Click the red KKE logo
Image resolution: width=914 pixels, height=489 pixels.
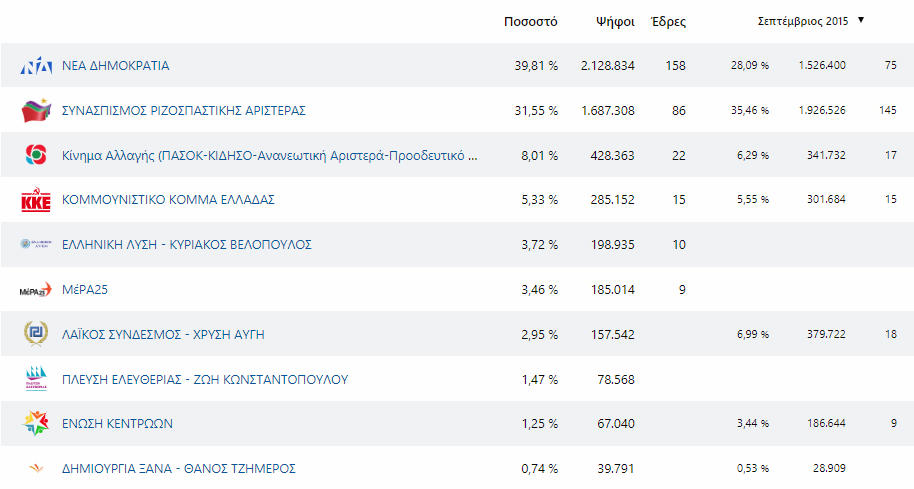[36, 200]
